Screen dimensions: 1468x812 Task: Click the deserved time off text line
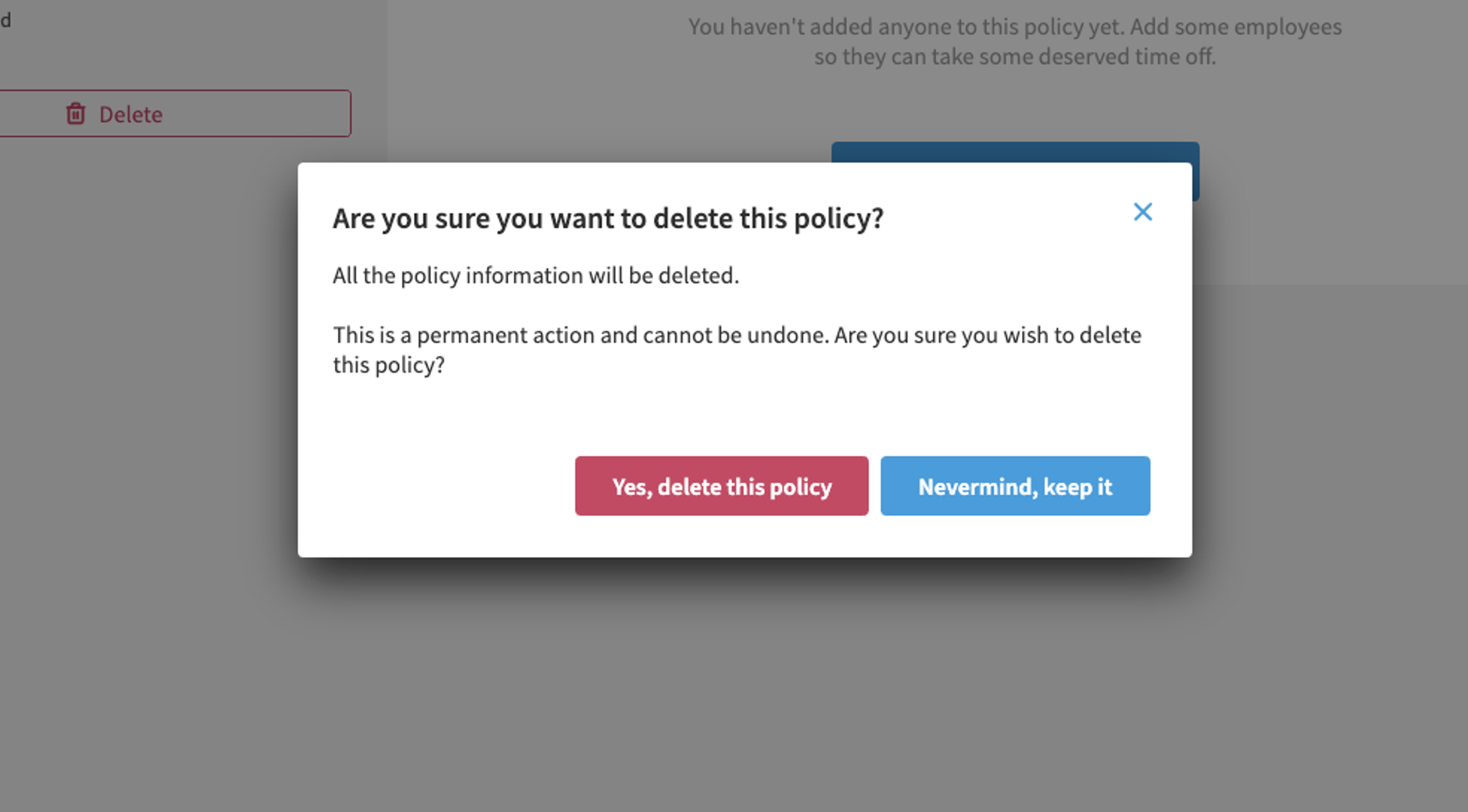(x=1015, y=57)
